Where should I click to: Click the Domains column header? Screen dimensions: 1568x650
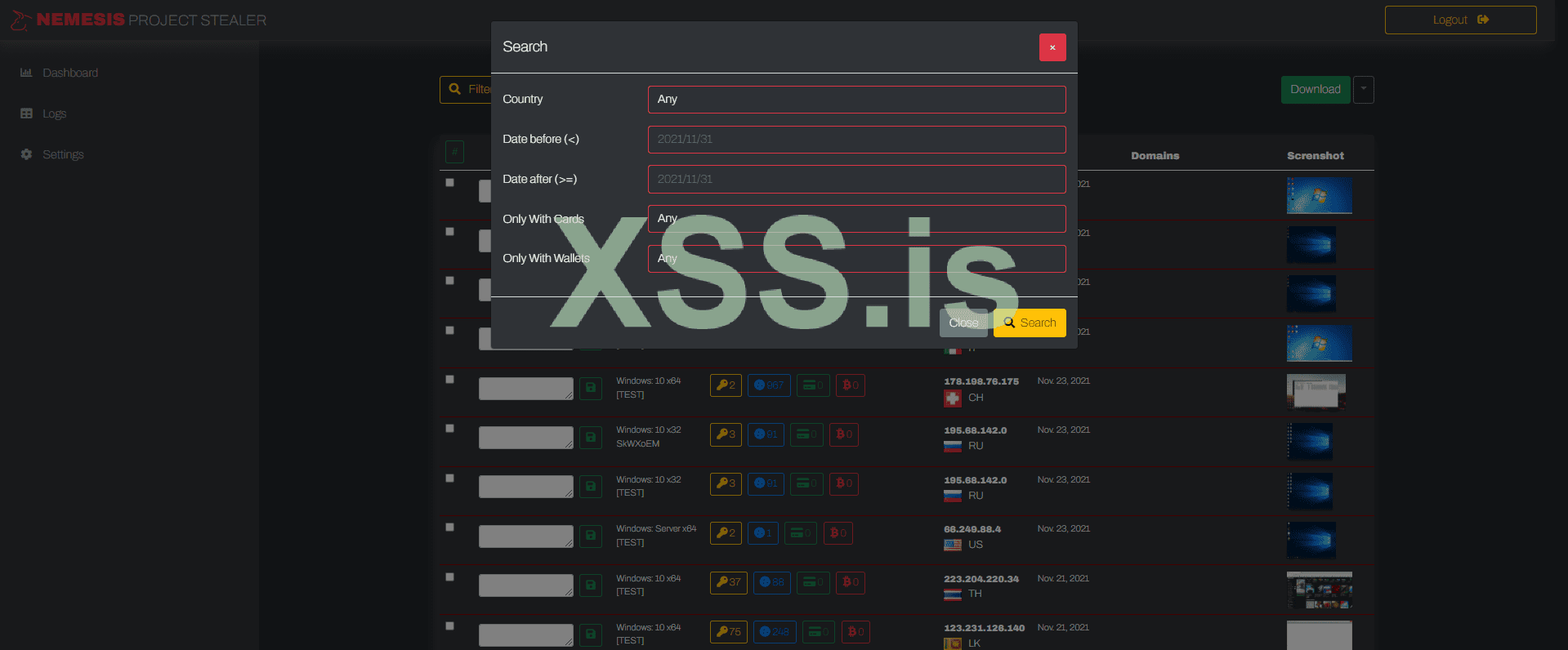pos(1155,155)
